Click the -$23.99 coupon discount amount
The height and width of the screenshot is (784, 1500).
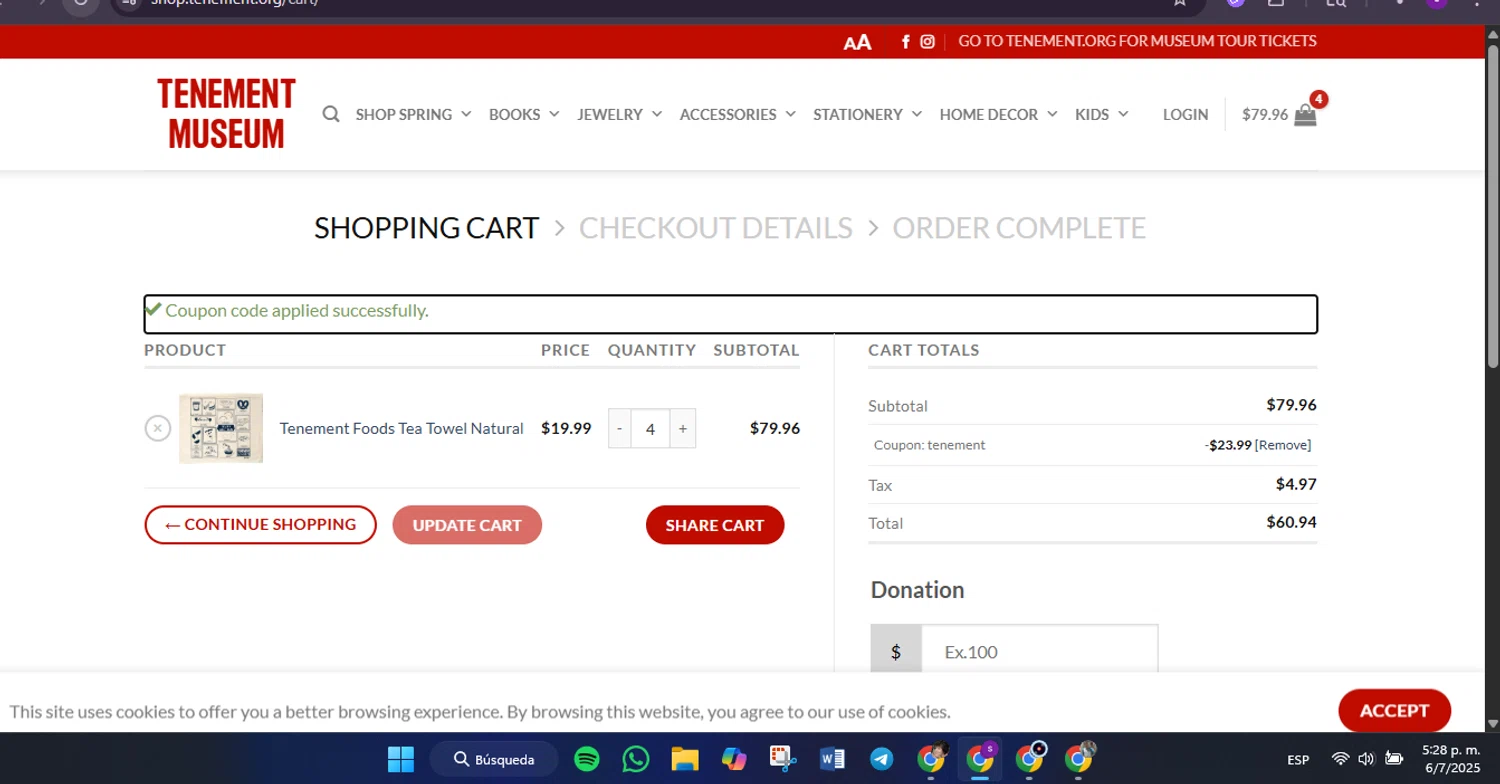[x=1228, y=445]
